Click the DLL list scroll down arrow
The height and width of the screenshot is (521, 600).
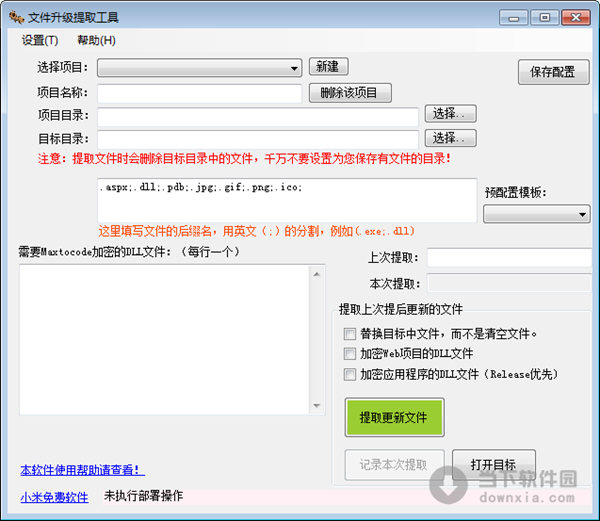(x=317, y=405)
